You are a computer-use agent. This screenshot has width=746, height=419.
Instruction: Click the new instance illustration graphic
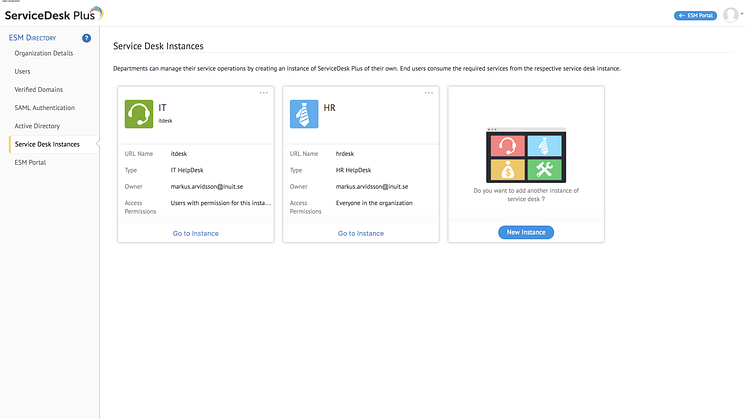click(525, 156)
